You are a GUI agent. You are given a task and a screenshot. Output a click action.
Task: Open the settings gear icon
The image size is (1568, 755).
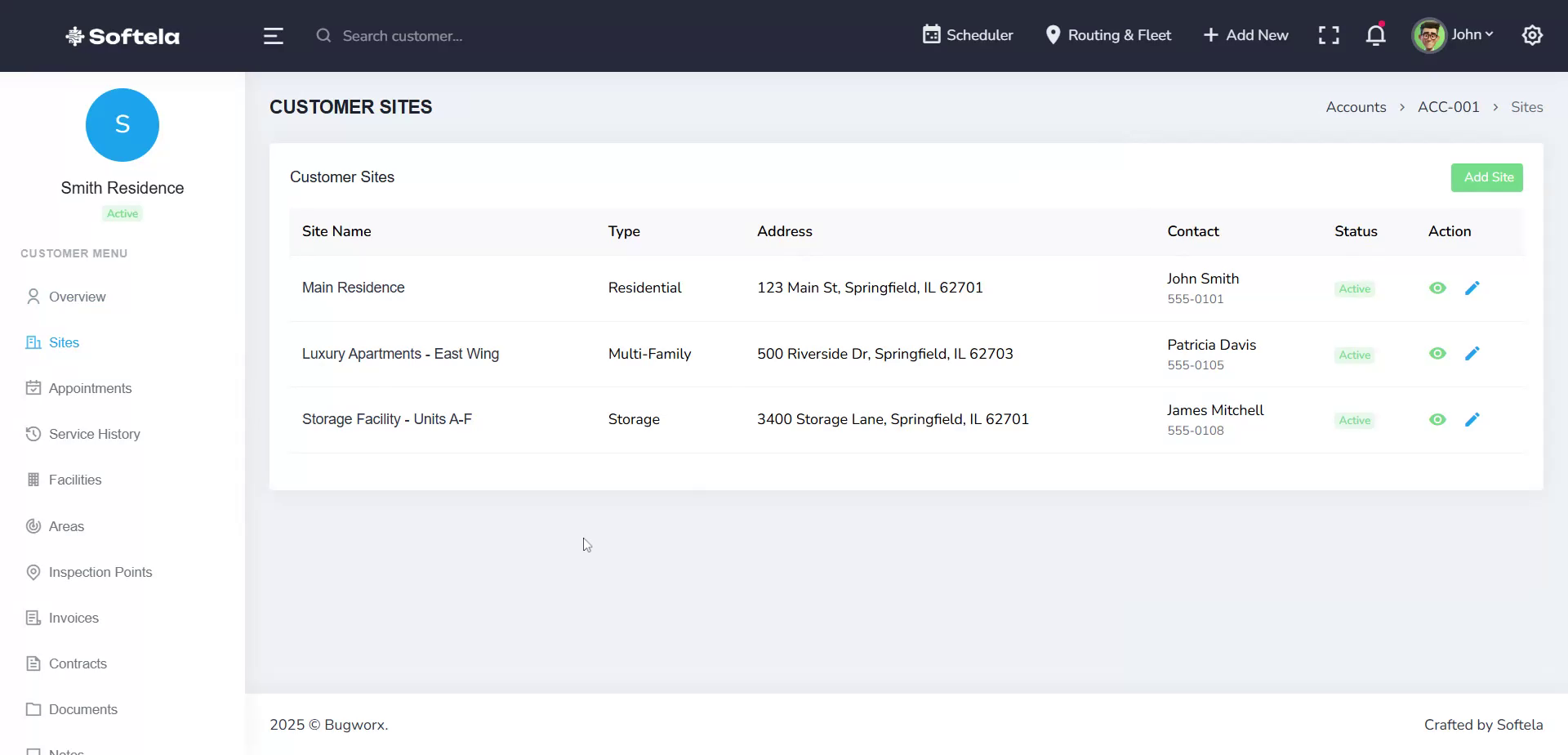pos(1533,35)
